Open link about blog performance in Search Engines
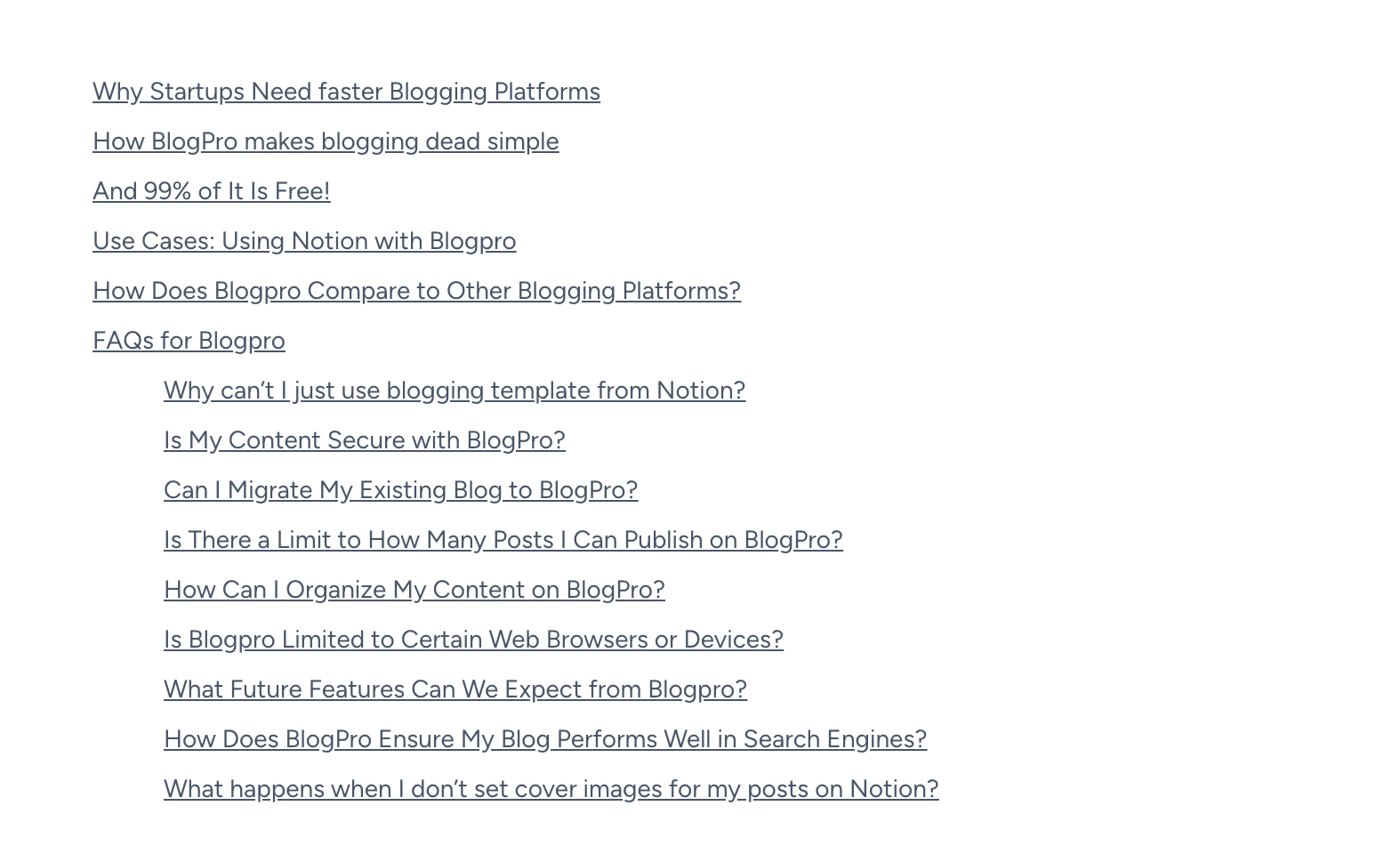This screenshot has width=1400, height=854. [x=545, y=739]
